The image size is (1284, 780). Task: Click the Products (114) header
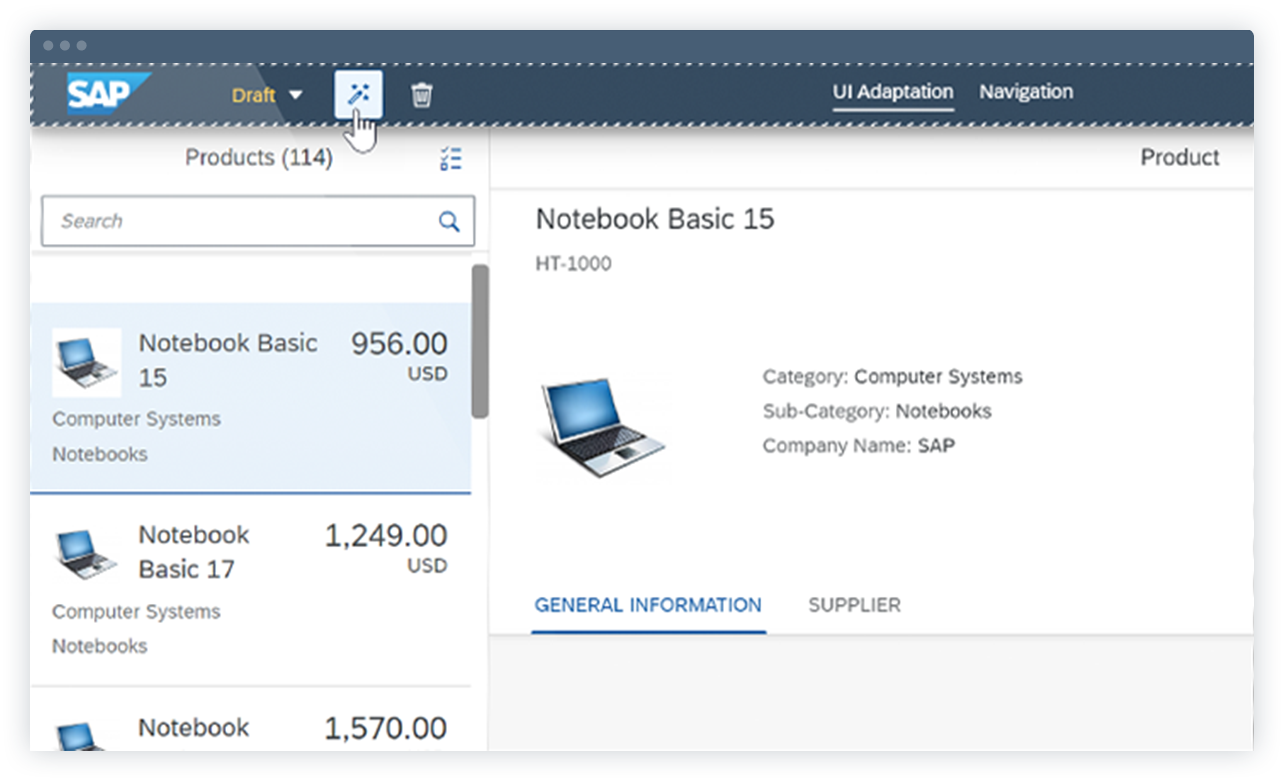point(258,158)
